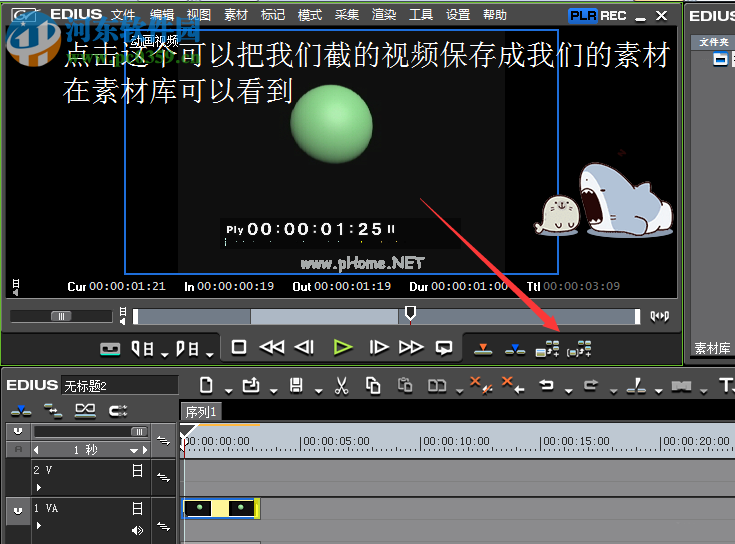Click the Insert to timeline icon
This screenshot has height=544, width=735.
[483, 349]
